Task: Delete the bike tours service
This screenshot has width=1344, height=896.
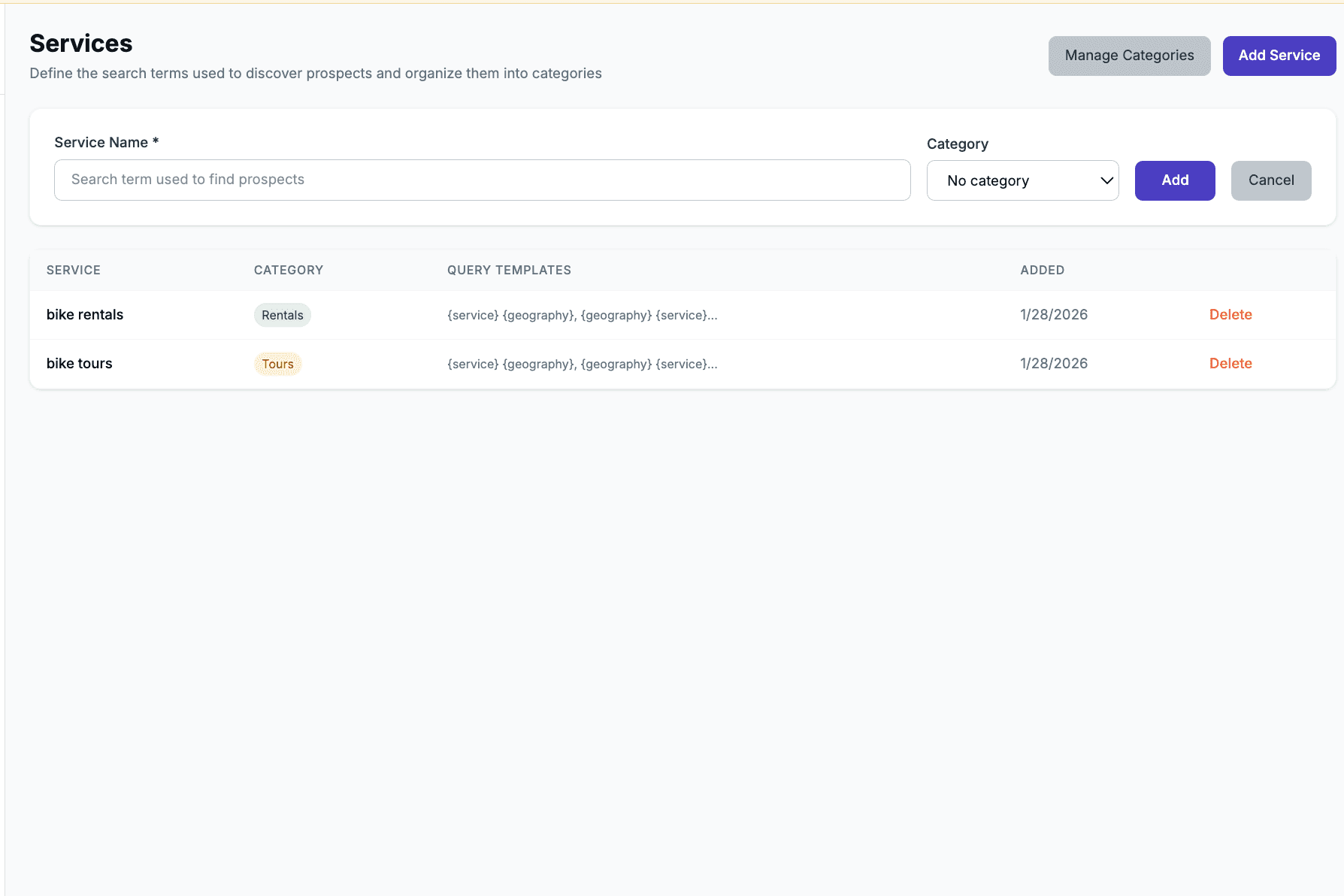Action: [1230, 363]
